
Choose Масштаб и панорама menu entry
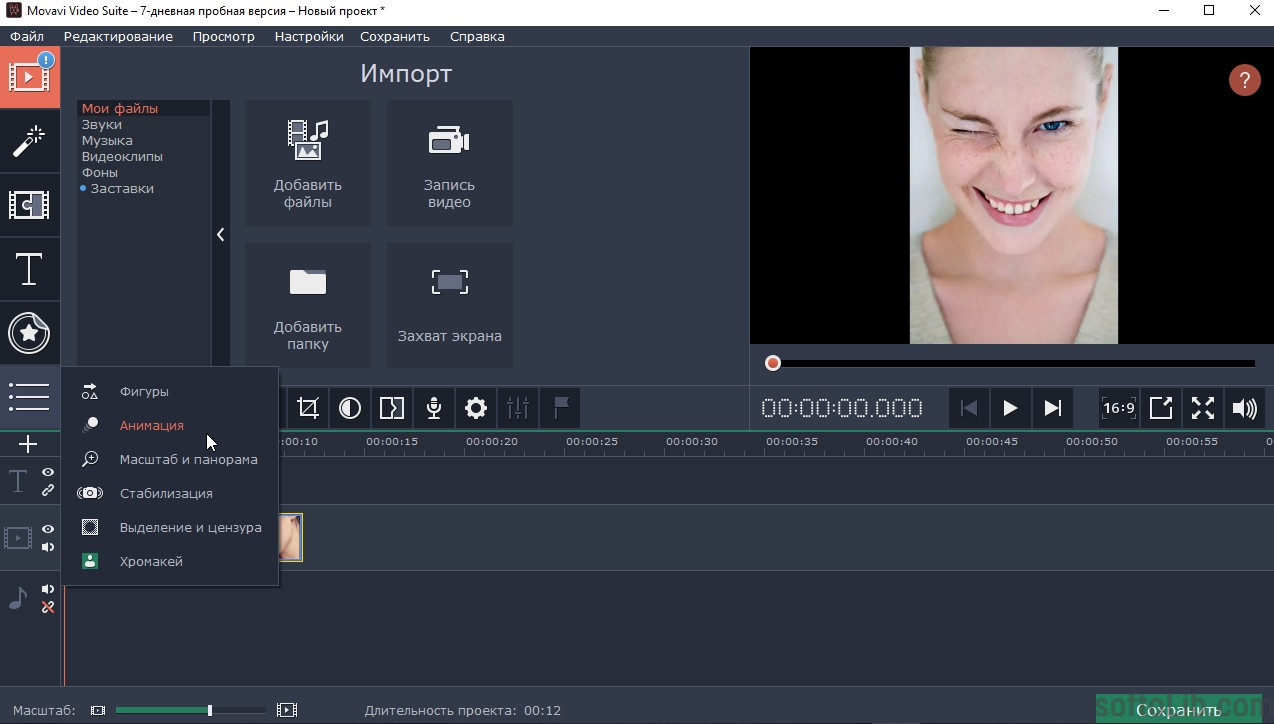click(169, 459)
